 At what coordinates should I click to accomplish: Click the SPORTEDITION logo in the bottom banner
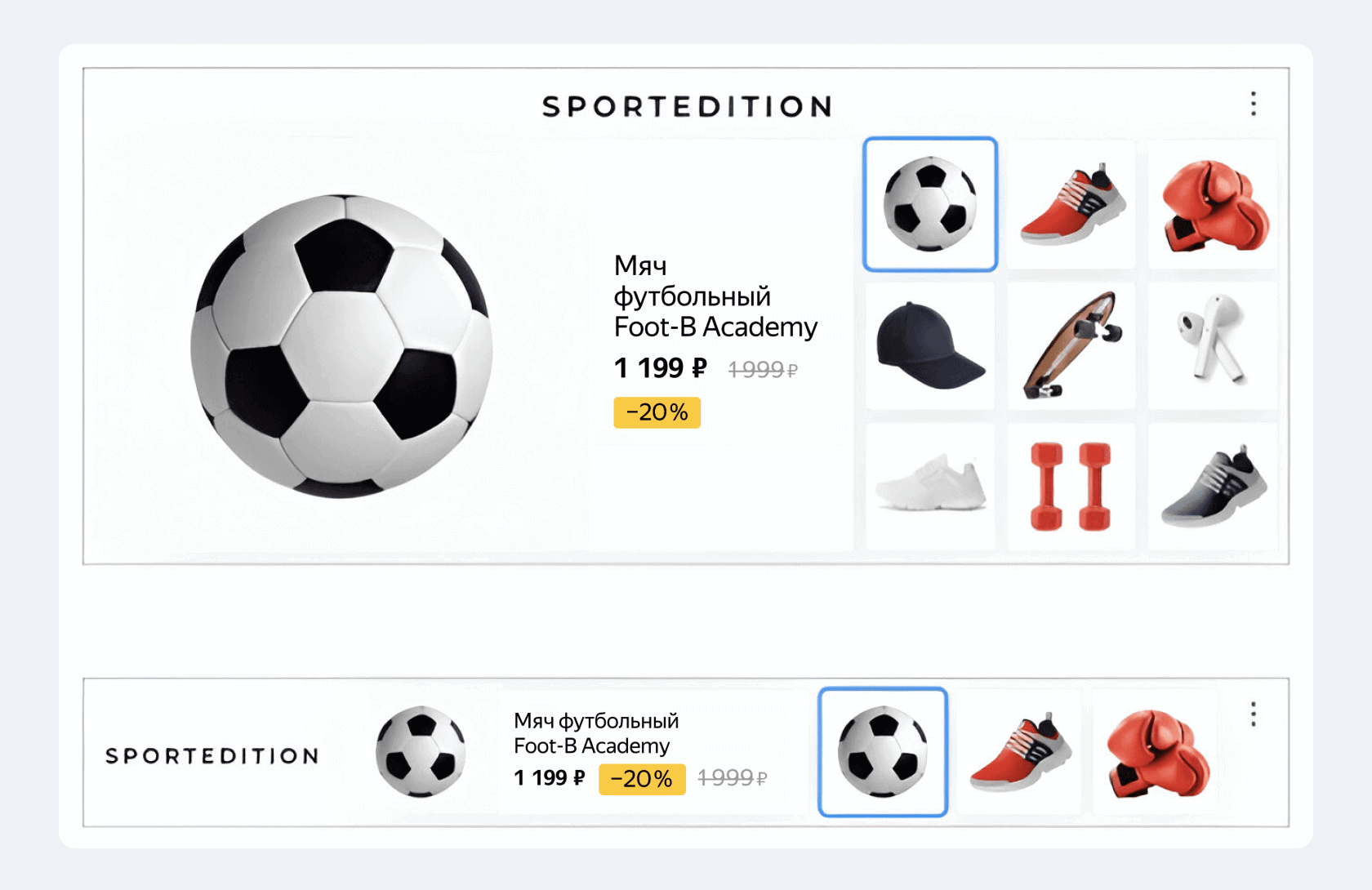(212, 755)
